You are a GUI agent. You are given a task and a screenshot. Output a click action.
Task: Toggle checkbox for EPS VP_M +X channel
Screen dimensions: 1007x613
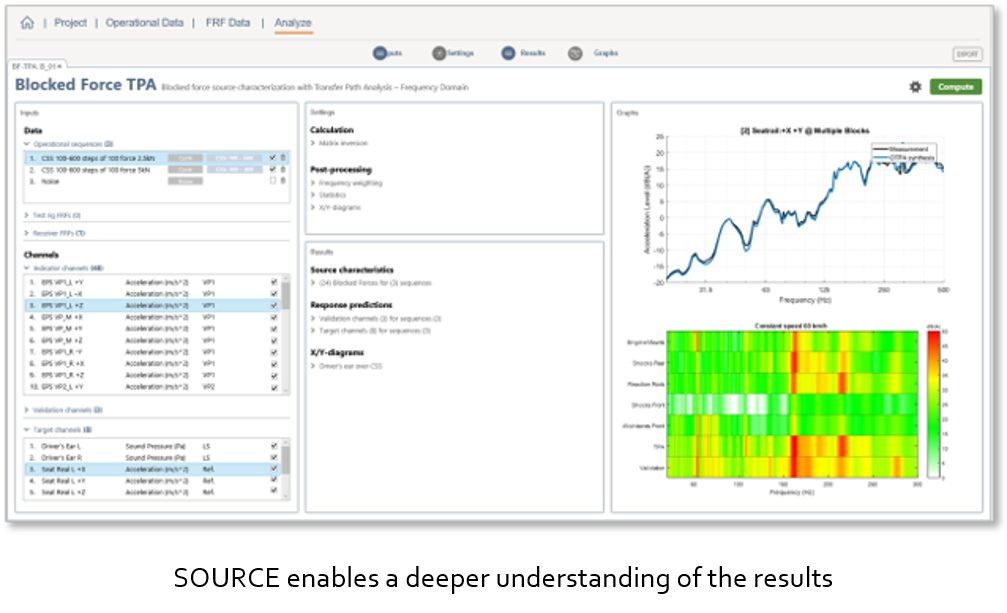[x=273, y=317]
